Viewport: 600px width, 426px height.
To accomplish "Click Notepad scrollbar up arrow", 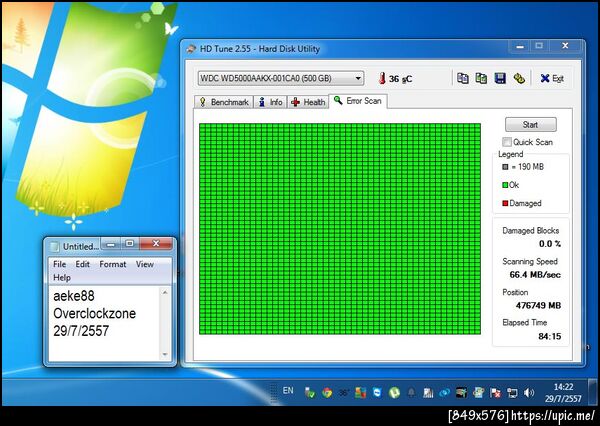I will coord(165,292).
